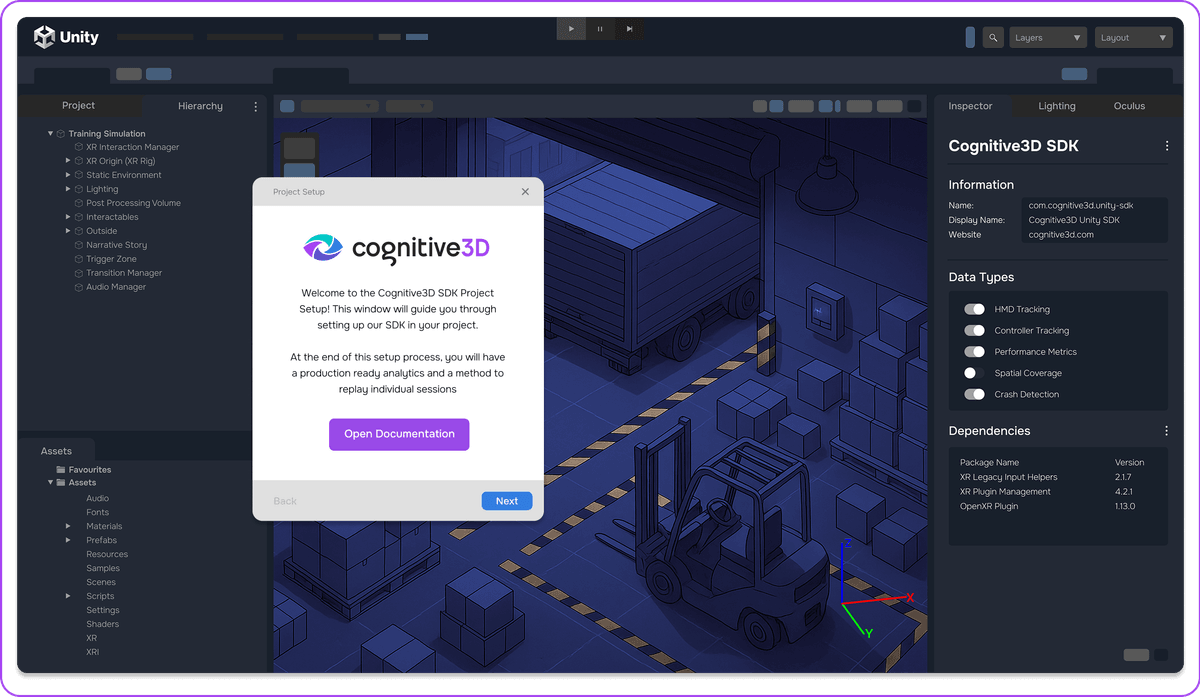Screen dimensions: 1200x697
Task: Click the Step Frame icon next to Pause
Action: click(629, 28)
